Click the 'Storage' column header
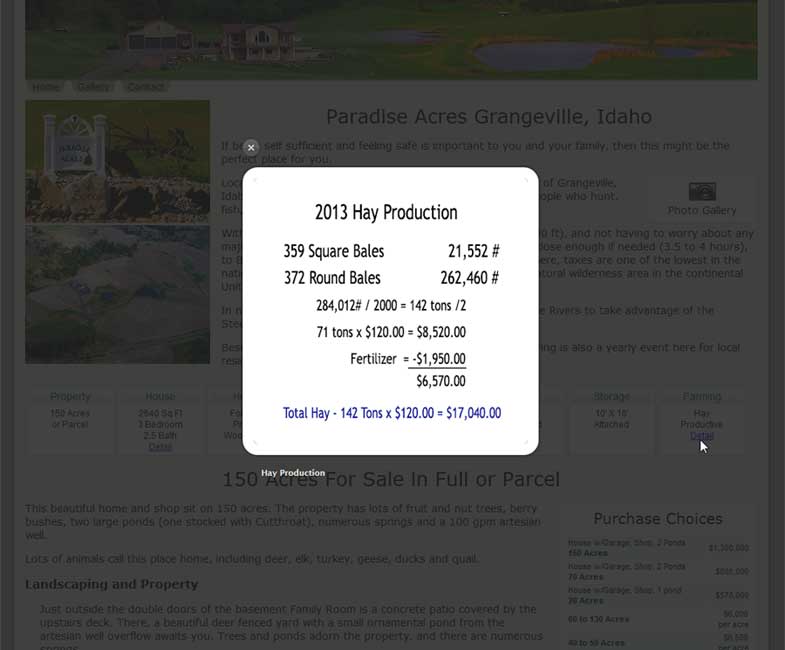This screenshot has width=785, height=650. 612,396
